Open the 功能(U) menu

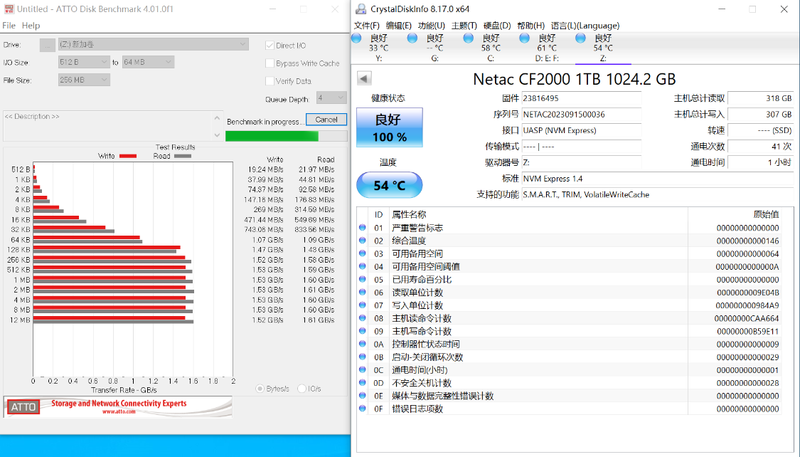point(431,26)
